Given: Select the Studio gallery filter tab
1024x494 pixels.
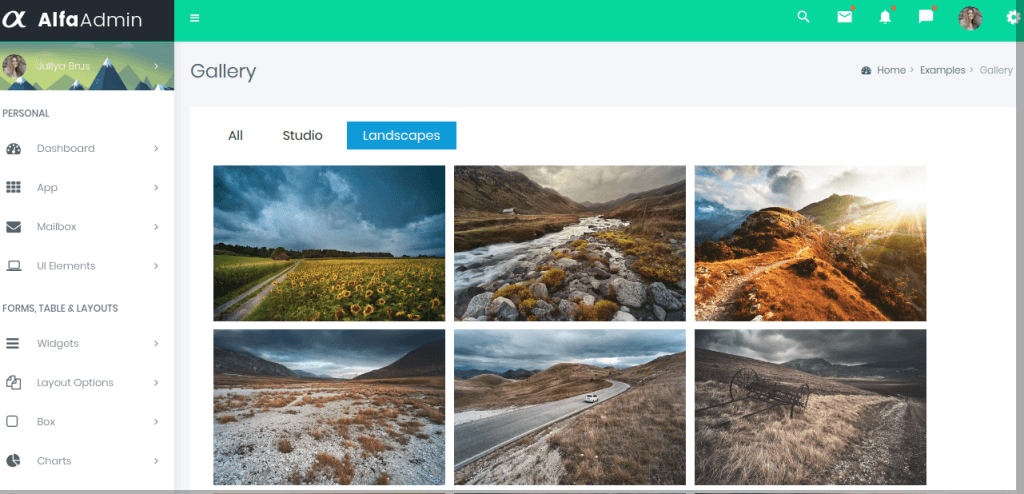Looking at the screenshot, I should [302, 135].
